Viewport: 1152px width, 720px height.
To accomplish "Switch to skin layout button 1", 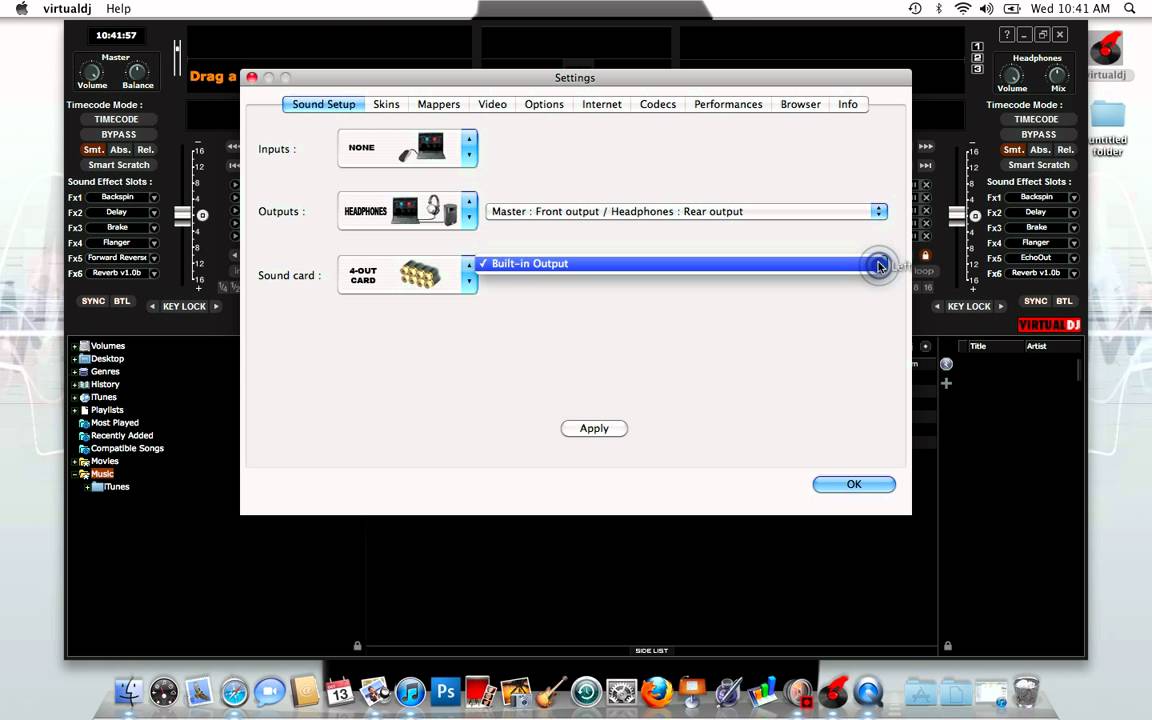I will [977, 46].
